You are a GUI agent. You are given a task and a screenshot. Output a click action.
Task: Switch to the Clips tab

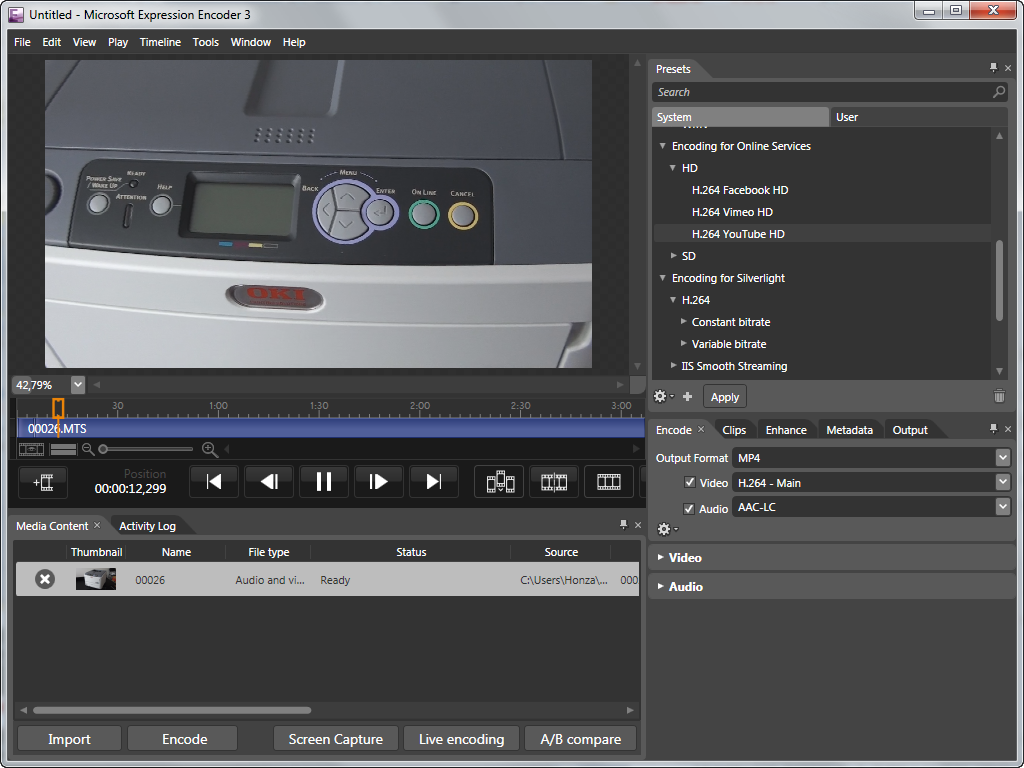734,430
